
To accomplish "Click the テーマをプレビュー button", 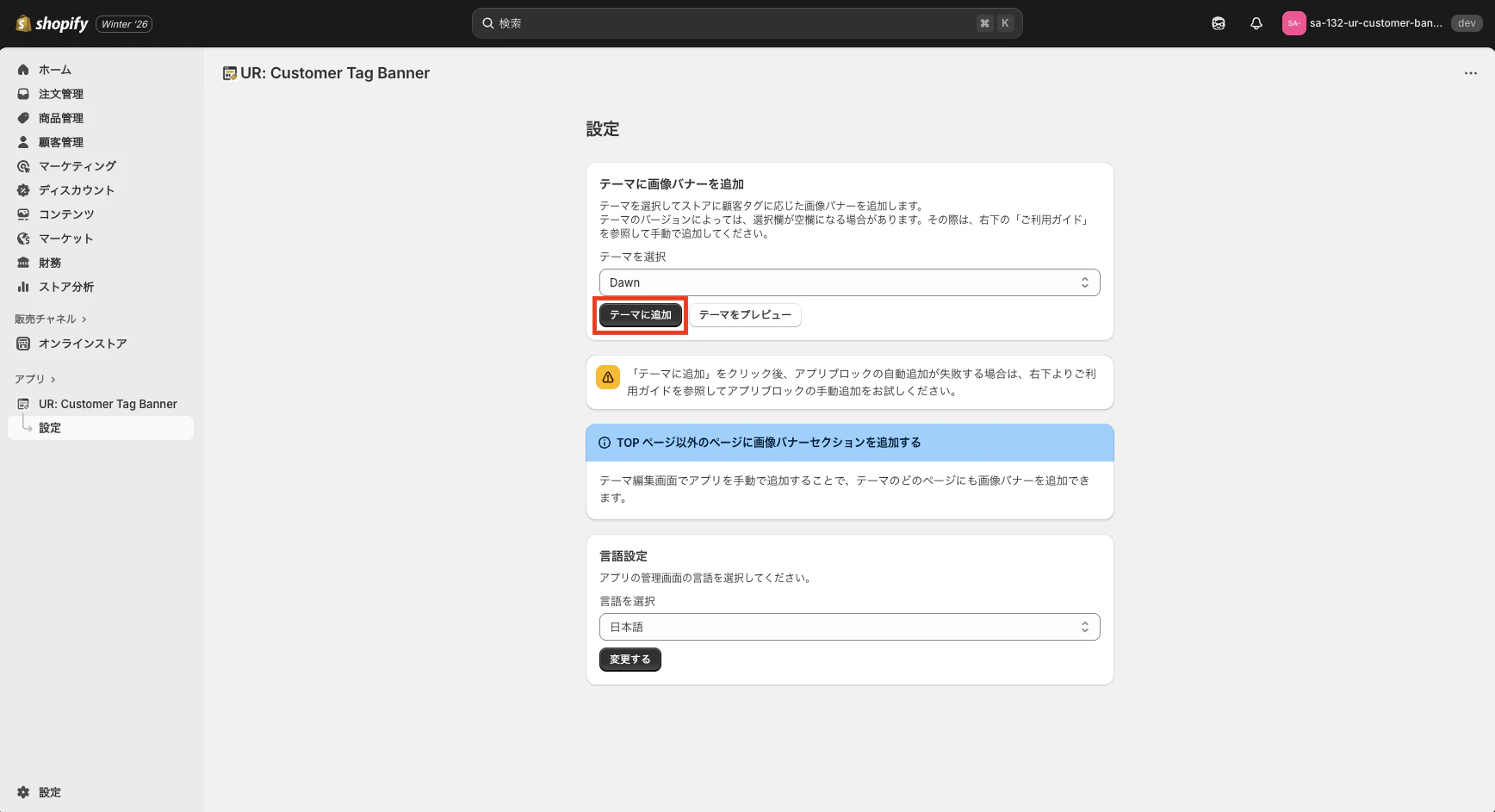I will (x=745, y=315).
